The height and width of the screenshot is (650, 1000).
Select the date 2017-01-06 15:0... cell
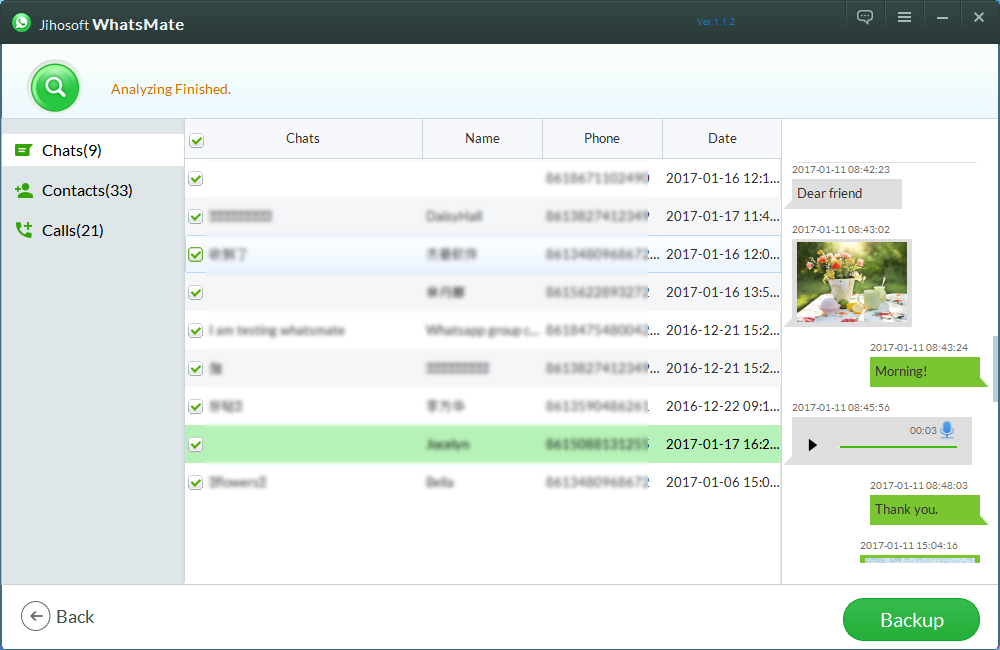pos(723,482)
